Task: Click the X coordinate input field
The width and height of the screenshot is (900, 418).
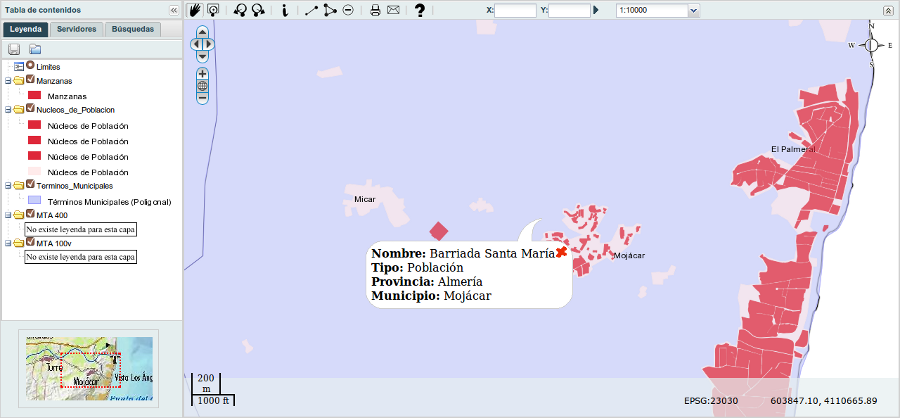Action: [x=515, y=10]
